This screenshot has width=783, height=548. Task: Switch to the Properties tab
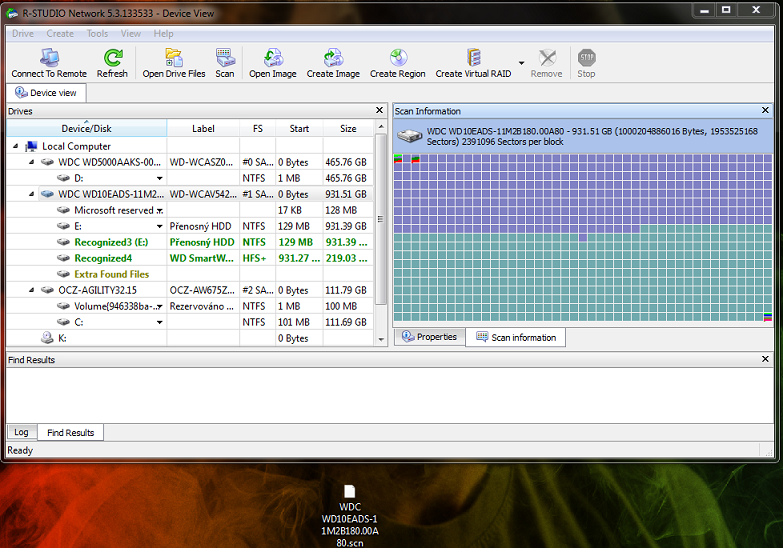coord(429,337)
